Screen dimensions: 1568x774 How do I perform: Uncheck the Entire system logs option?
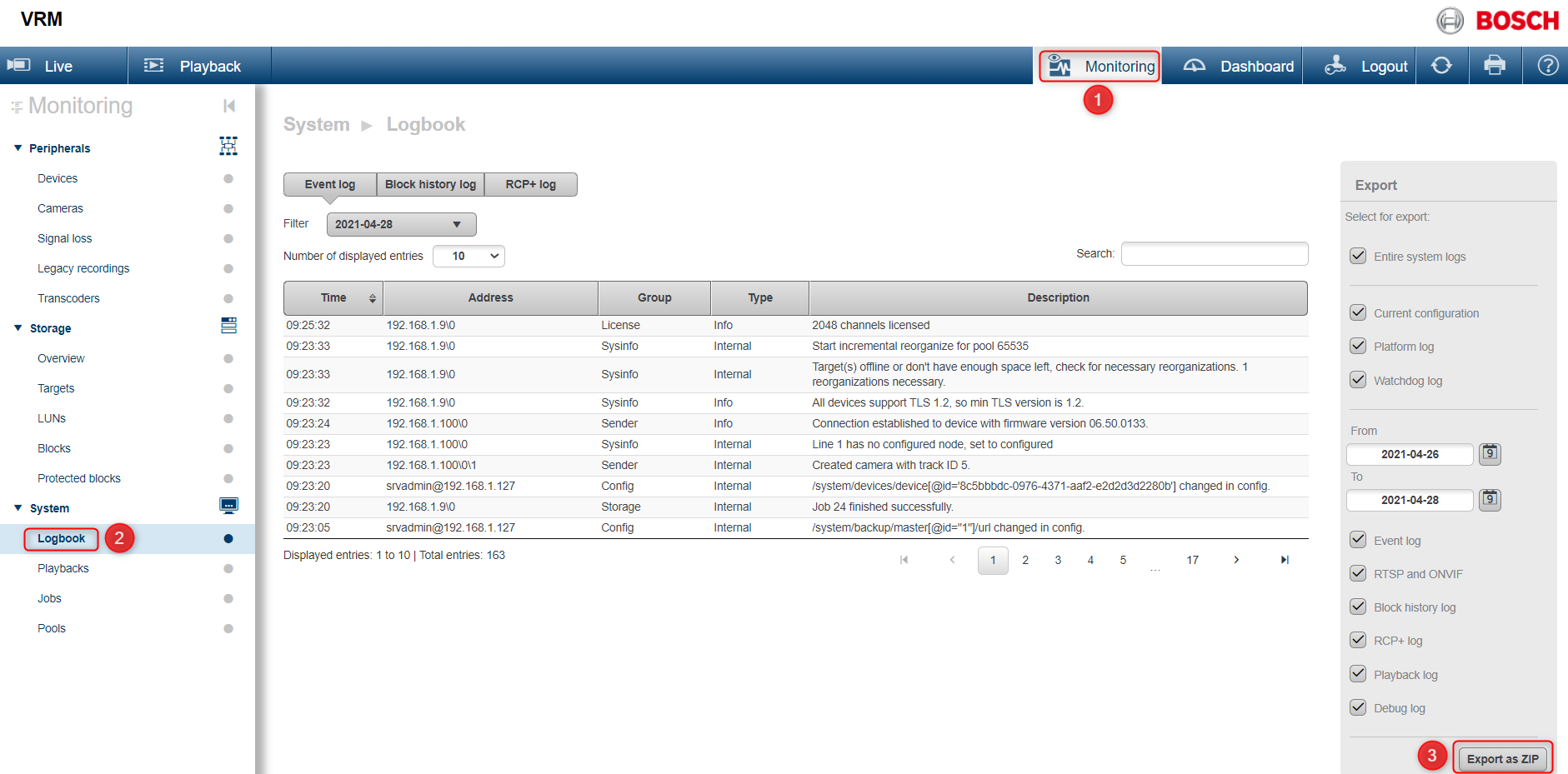(x=1358, y=256)
